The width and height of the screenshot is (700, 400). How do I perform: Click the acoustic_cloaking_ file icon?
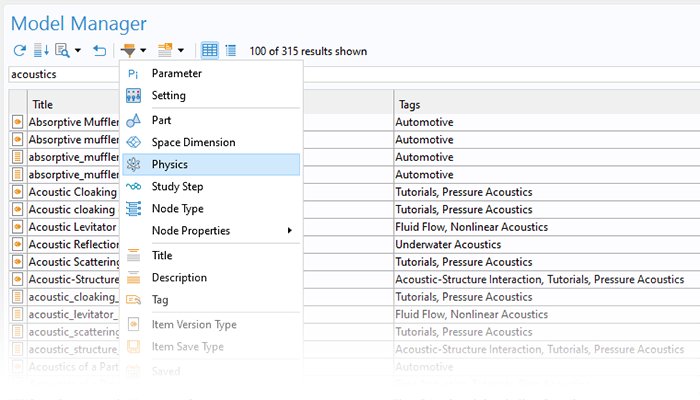pos(17,297)
